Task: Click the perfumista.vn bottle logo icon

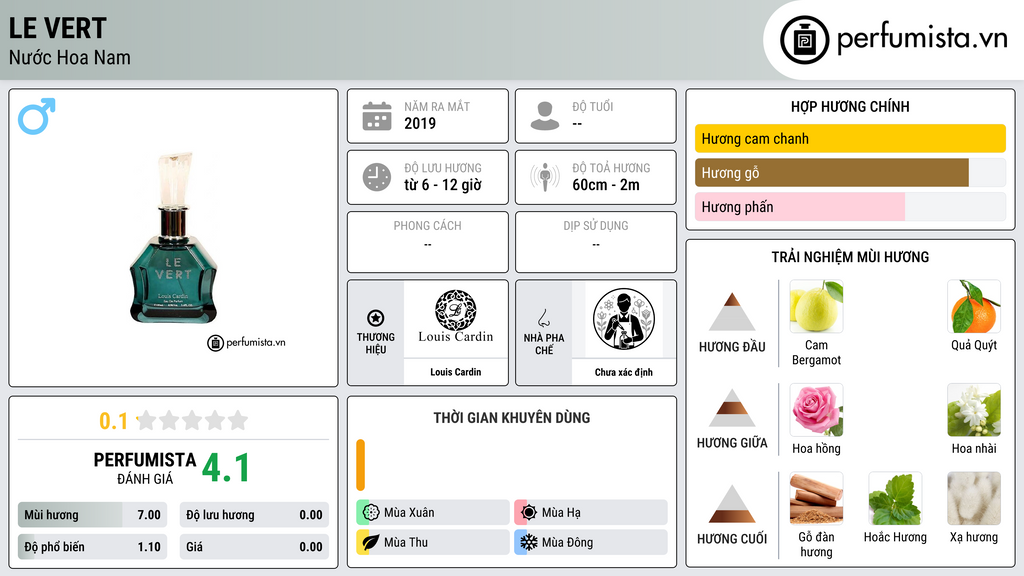Action: click(804, 40)
